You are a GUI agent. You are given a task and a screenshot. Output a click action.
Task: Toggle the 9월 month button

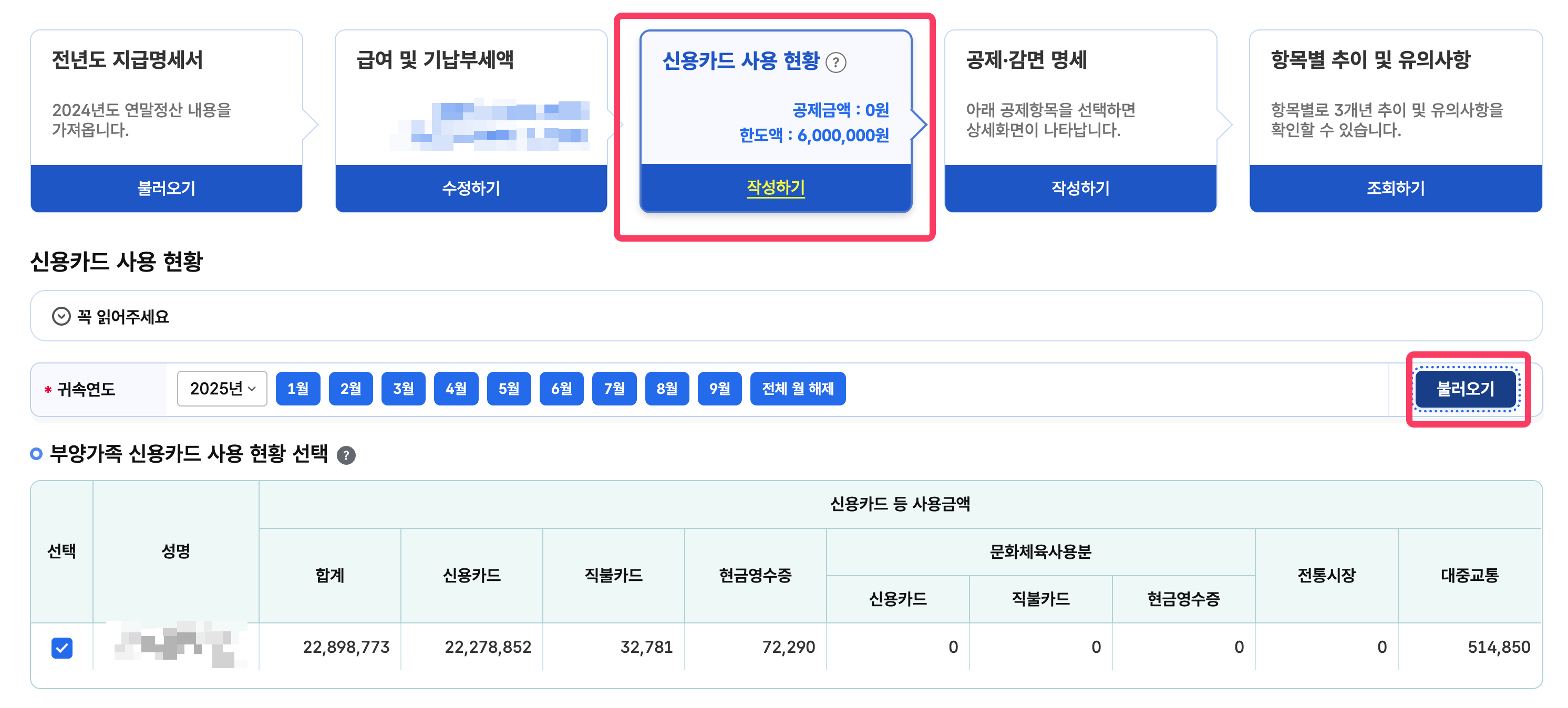(x=719, y=388)
